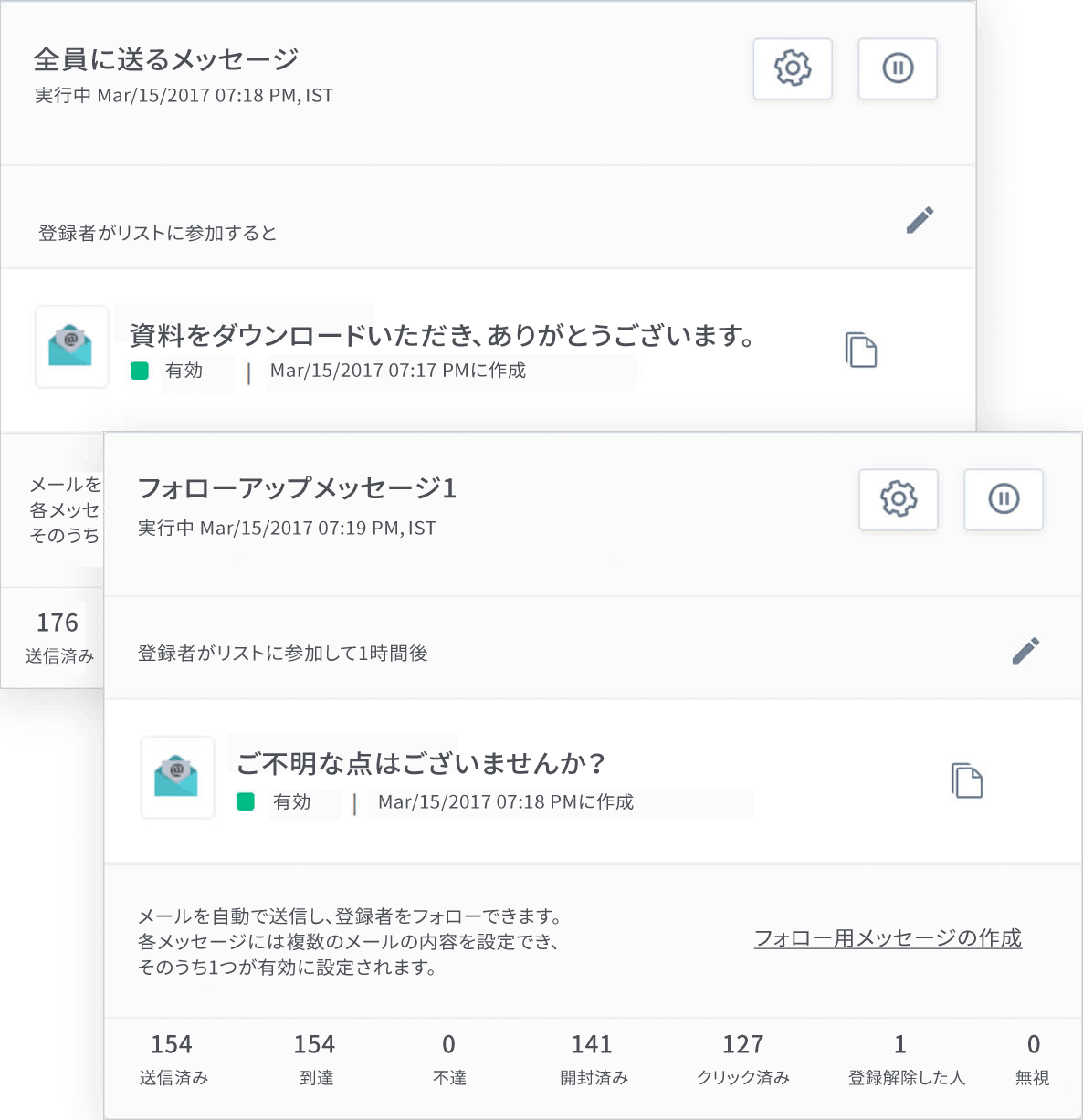Open envelope thumbnail for 資料をダウンロードいただき
1083x1120 pixels.
(x=71, y=347)
